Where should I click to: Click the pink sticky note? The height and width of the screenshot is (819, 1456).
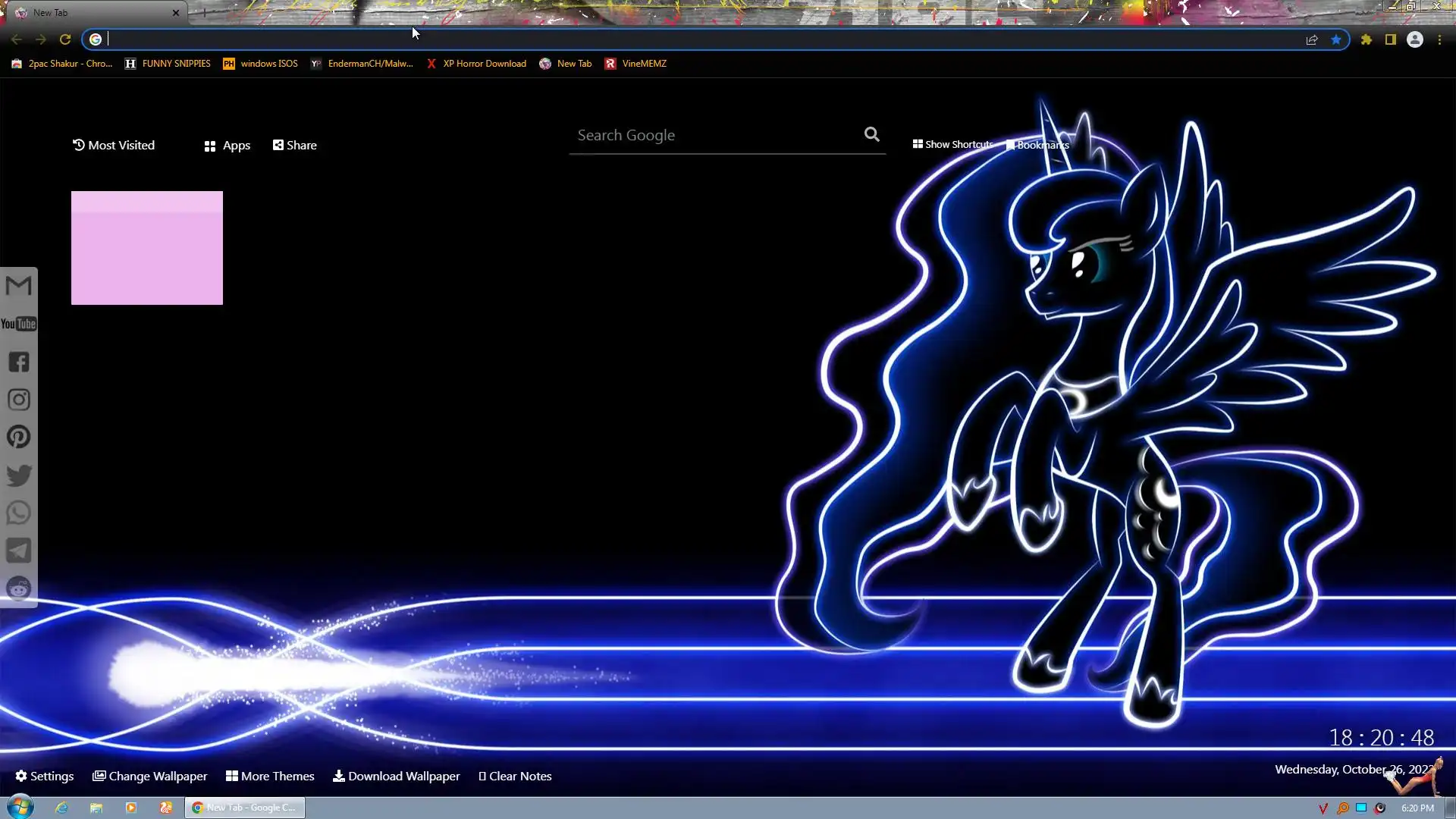click(x=147, y=248)
